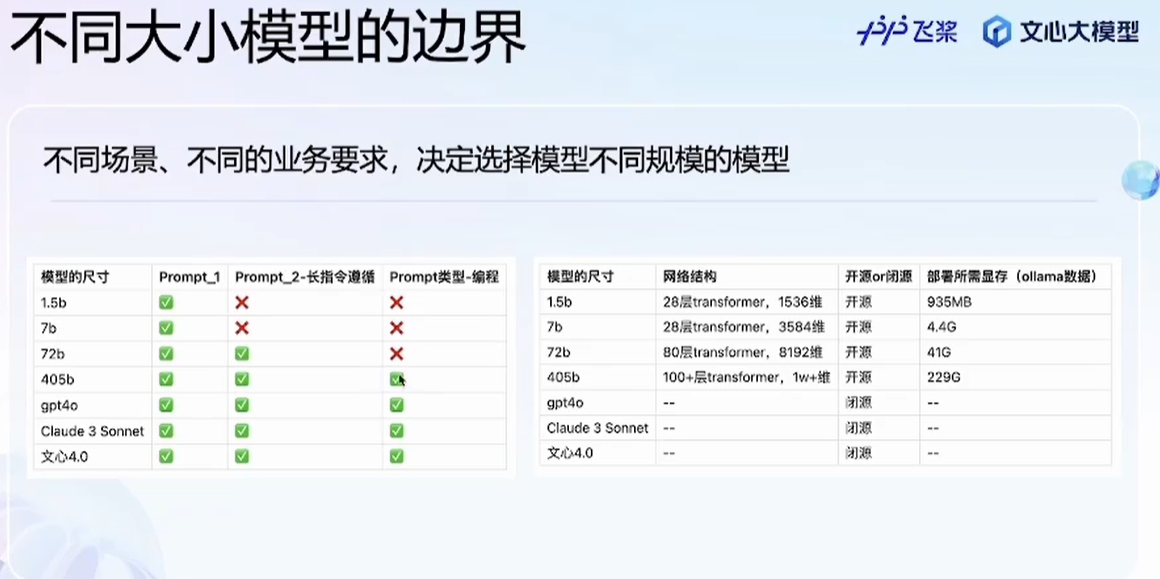Click the 935MB memory value
Viewport: 1160px width, 579px height.
click(948, 302)
